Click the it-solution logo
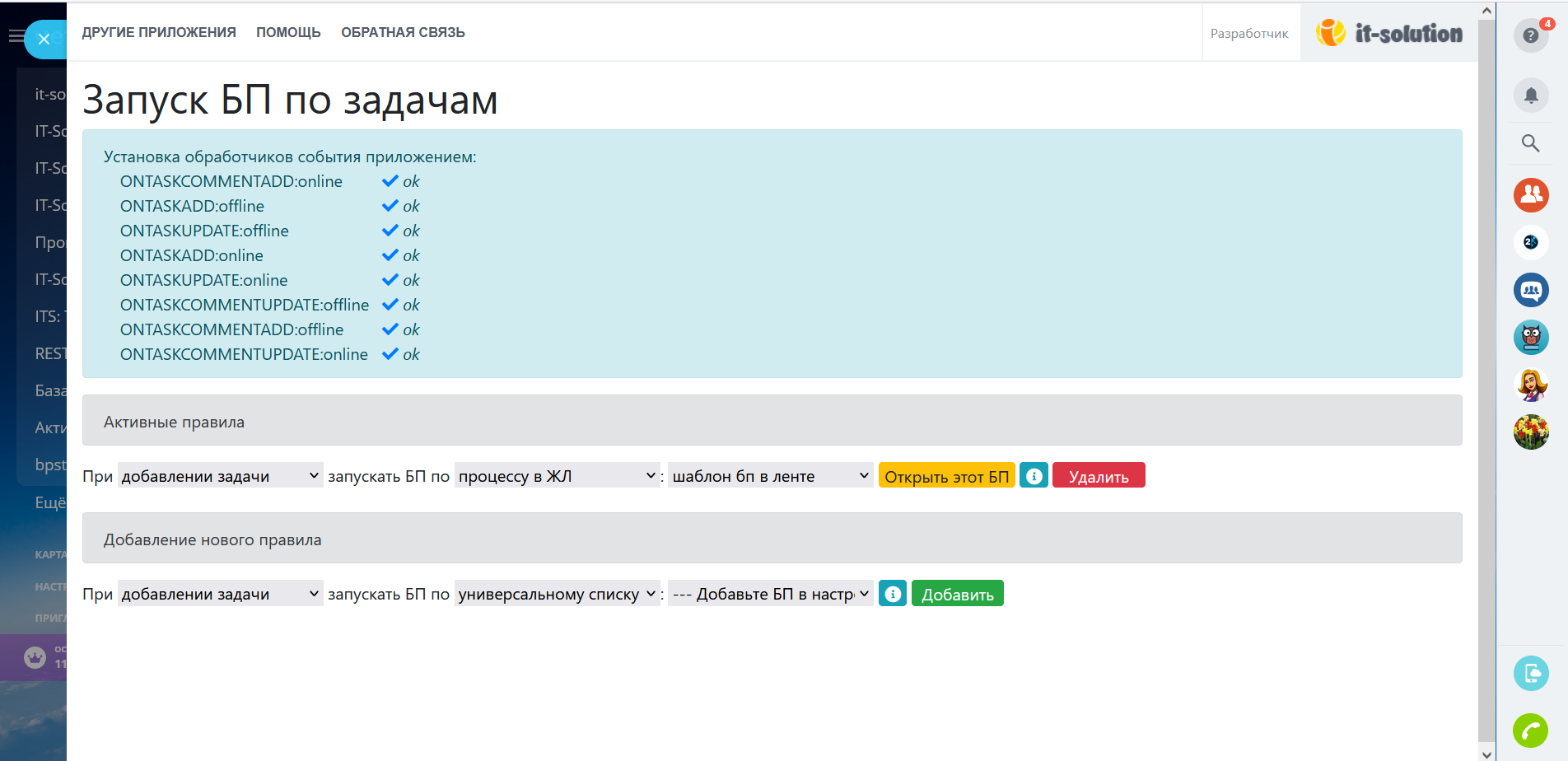This screenshot has width=1568, height=761. click(1389, 33)
